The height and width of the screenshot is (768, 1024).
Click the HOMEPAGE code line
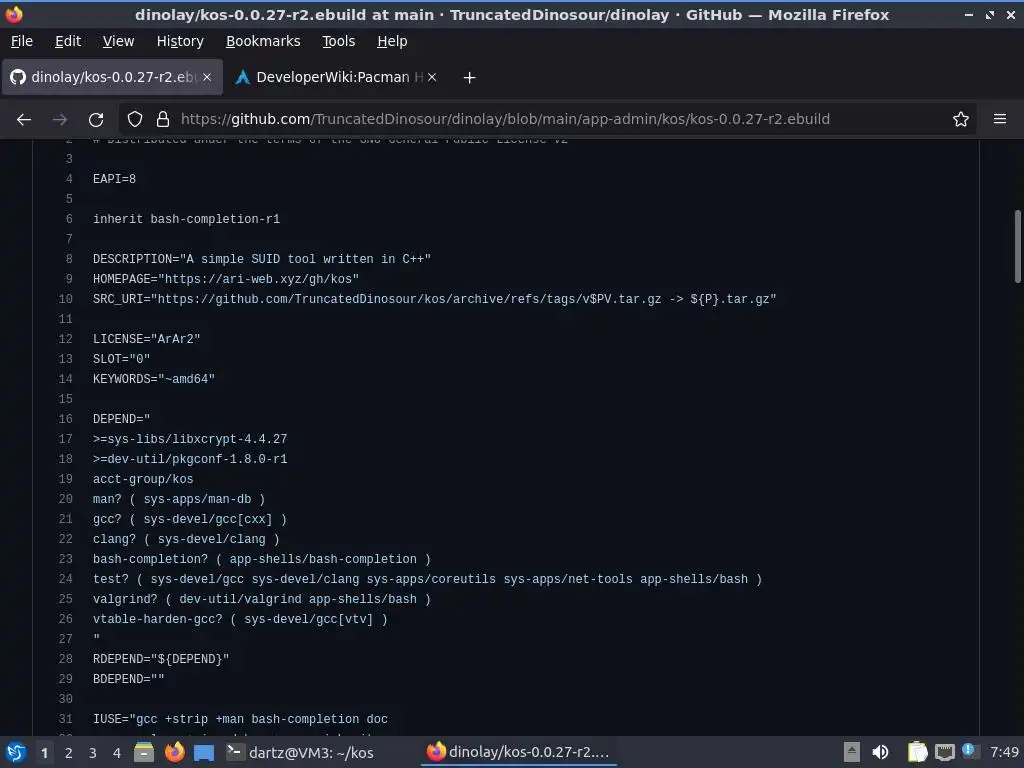click(x=226, y=279)
